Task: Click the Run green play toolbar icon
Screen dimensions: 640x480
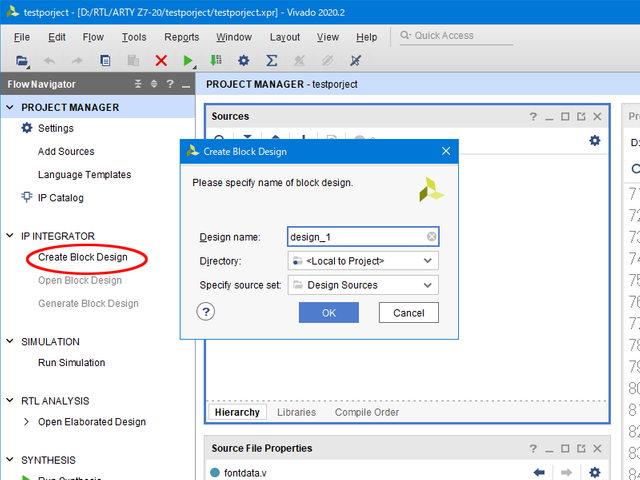Action: [x=189, y=61]
